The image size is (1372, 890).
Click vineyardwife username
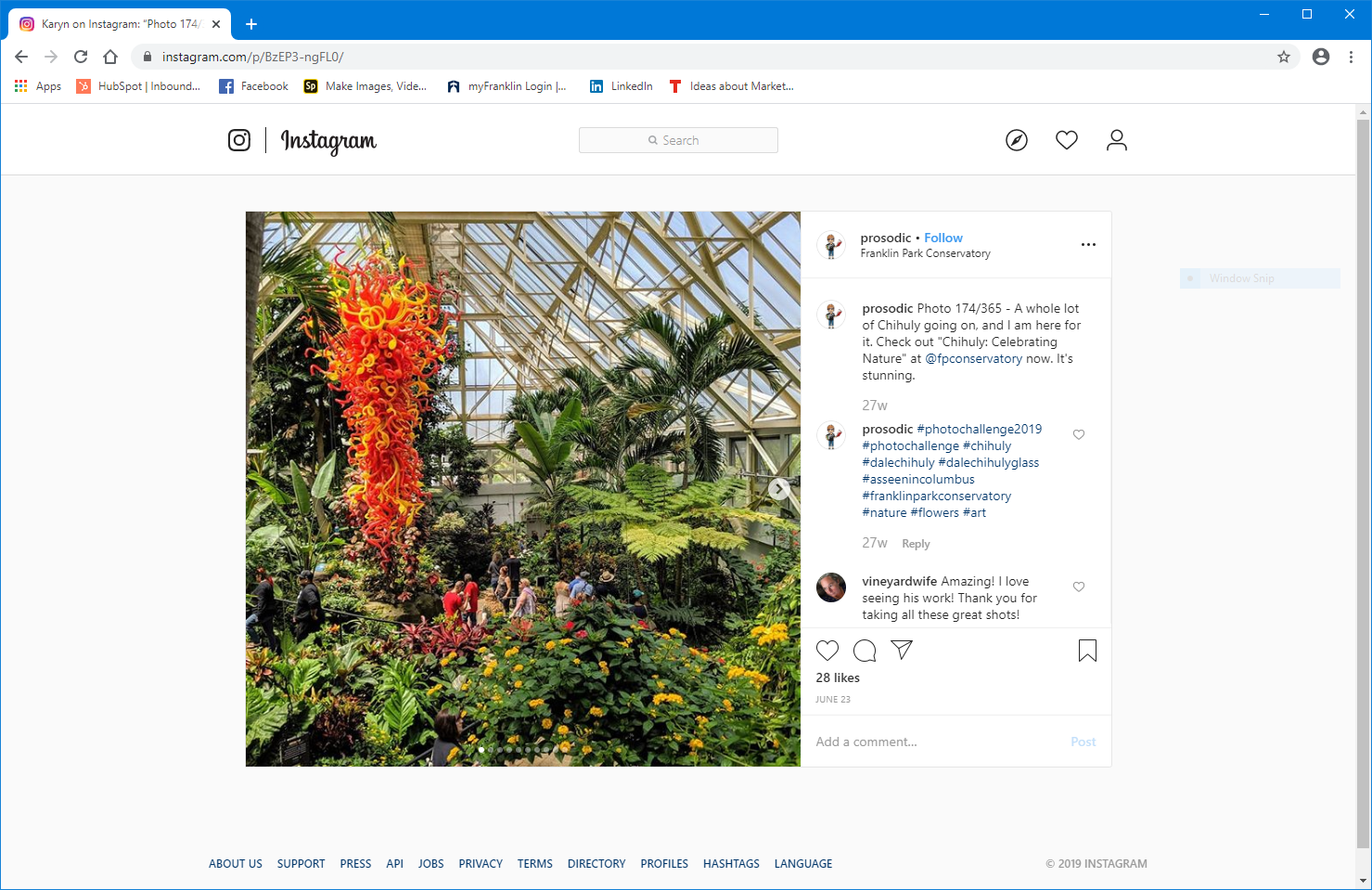tap(900, 581)
